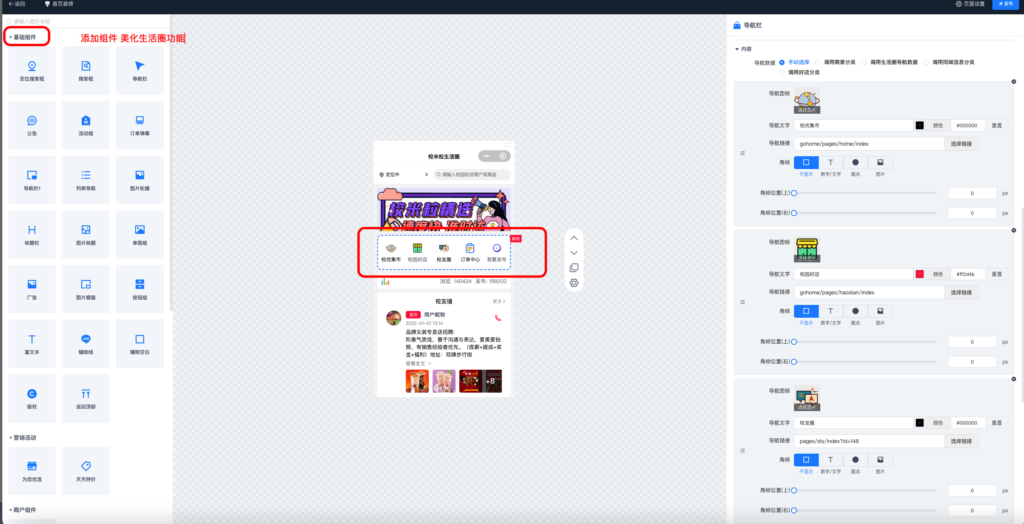Add the 富文本 component
1024x524 pixels.
pyautogui.click(x=32, y=343)
